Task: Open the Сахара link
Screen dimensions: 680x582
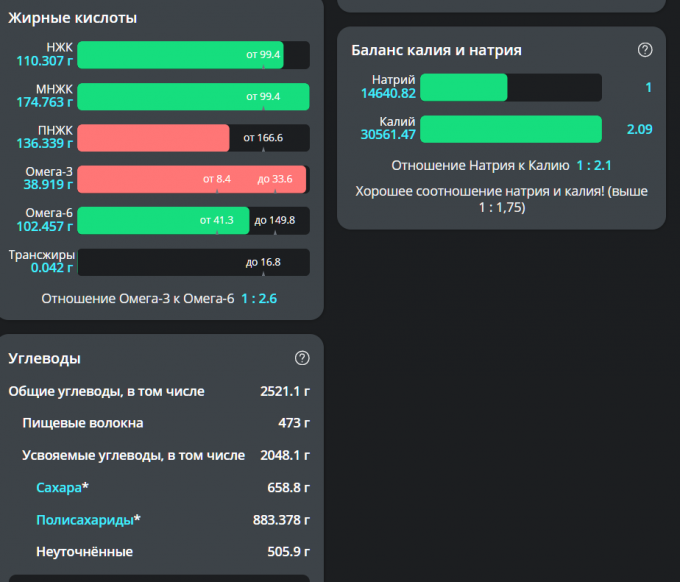Action: [59, 487]
